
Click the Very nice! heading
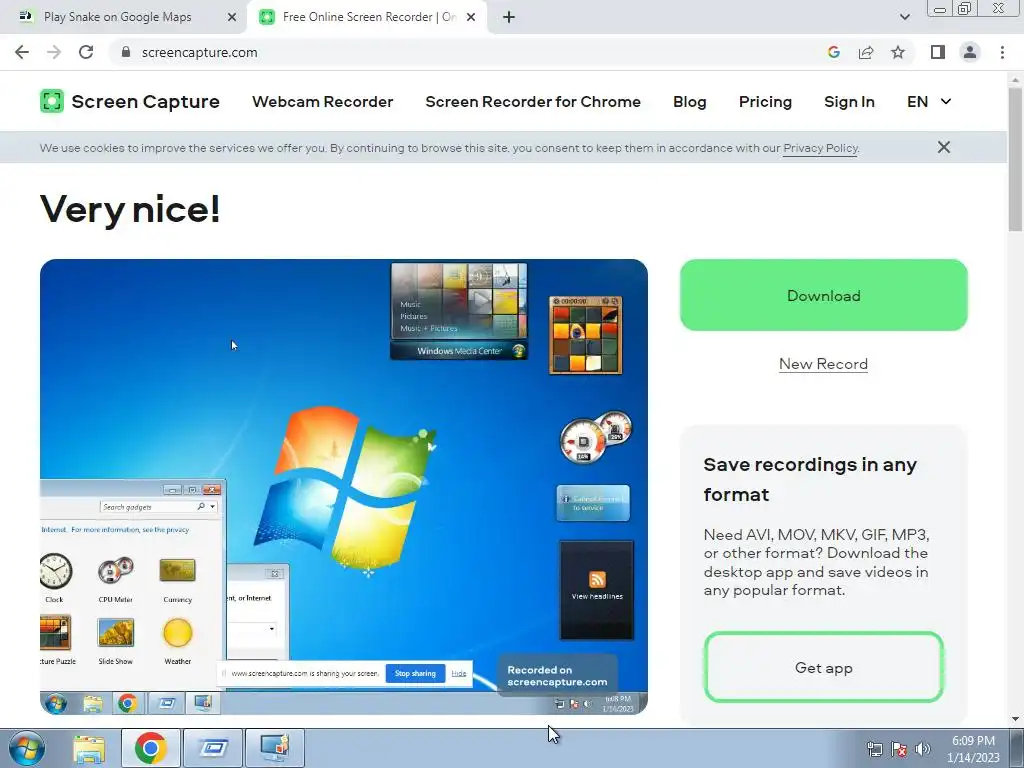point(130,209)
